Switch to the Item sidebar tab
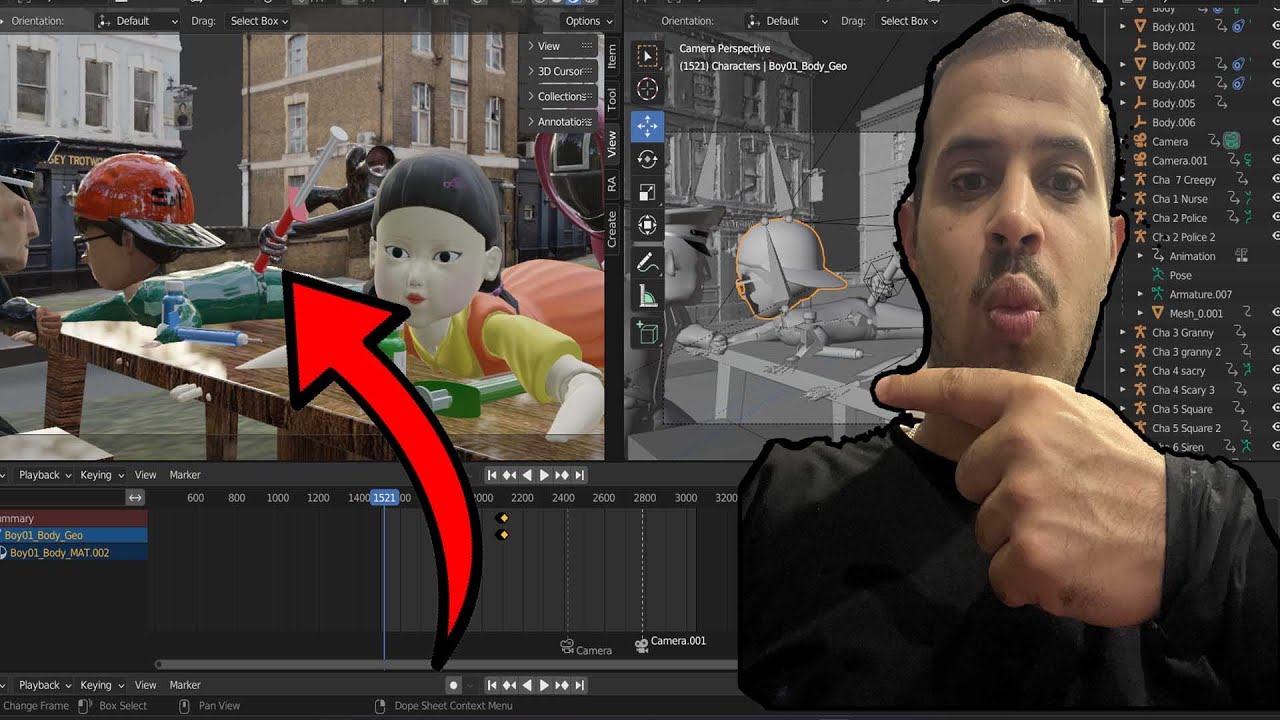The width and height of the screenshot is (1280, 720). (x=612, y=56)
